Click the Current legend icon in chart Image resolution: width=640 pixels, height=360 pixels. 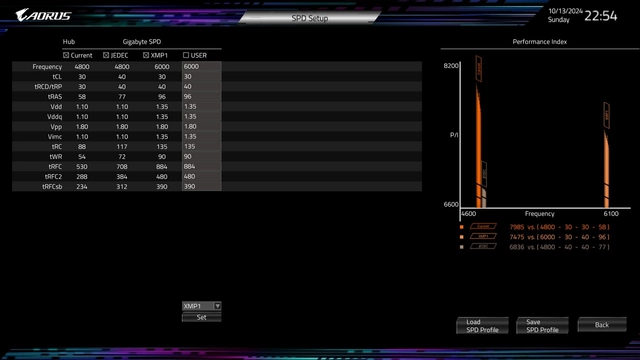(483, 226)
